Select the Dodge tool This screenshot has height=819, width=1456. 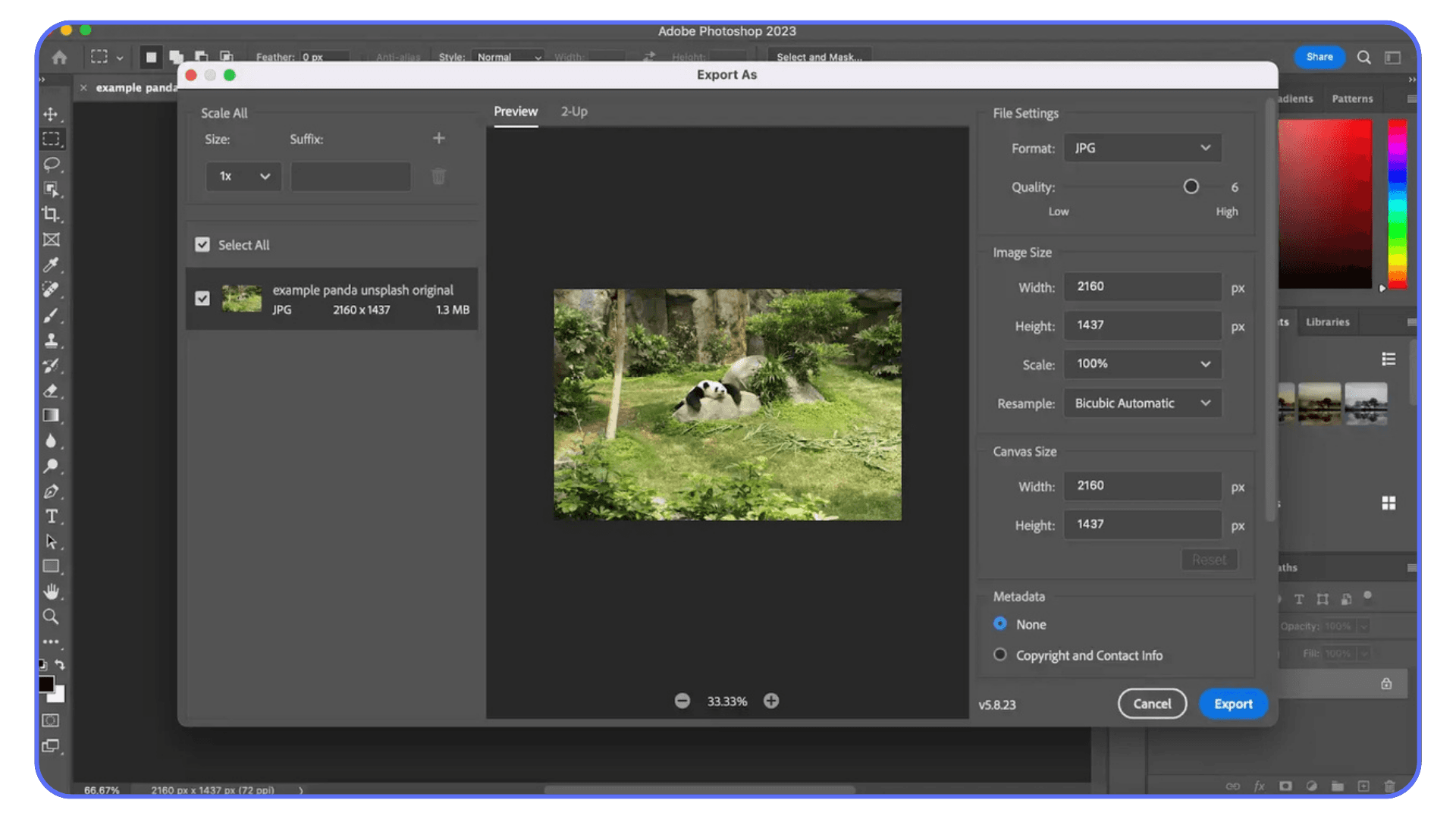click(x=51, y=466)
